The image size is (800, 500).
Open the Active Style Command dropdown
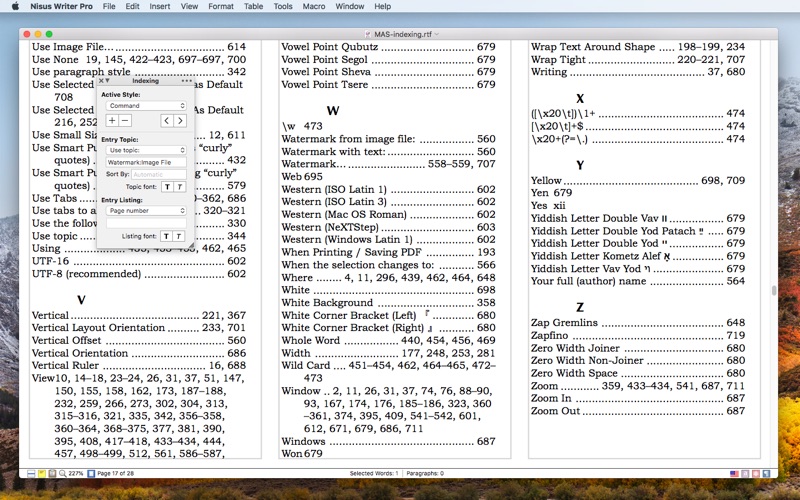(146, 105)
